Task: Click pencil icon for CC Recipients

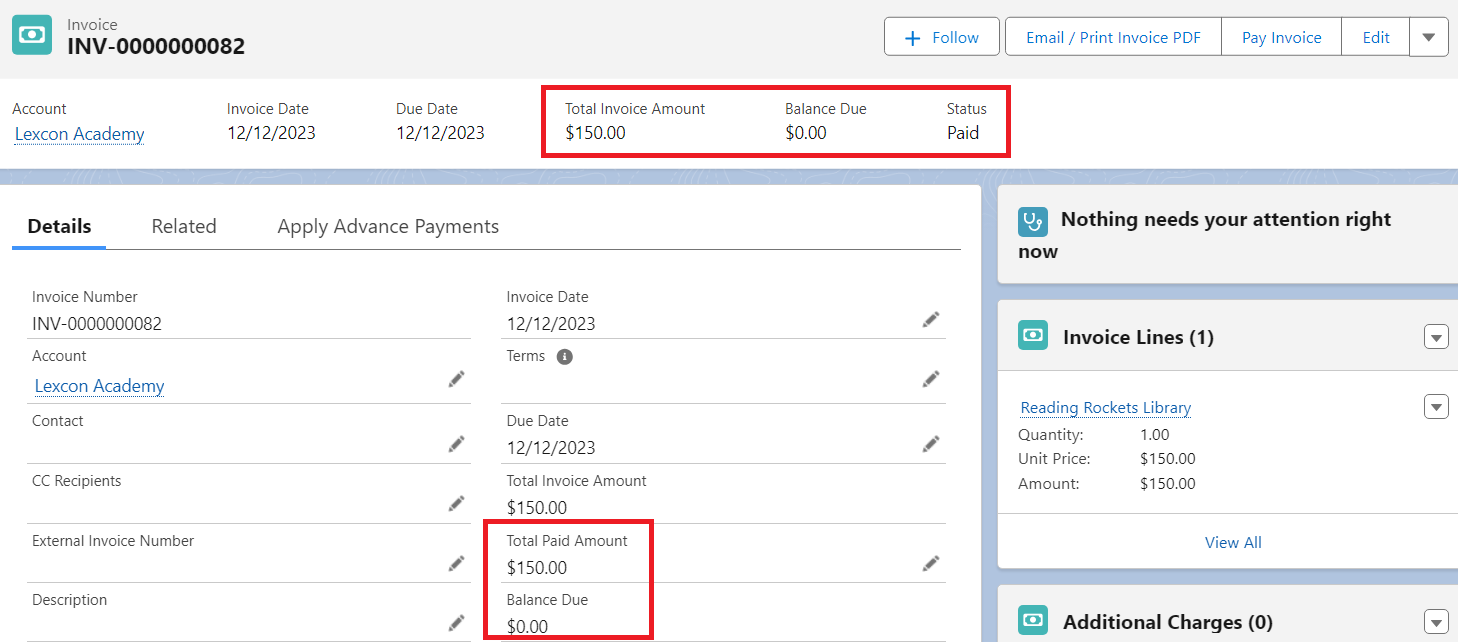Action: click(456, 504)
